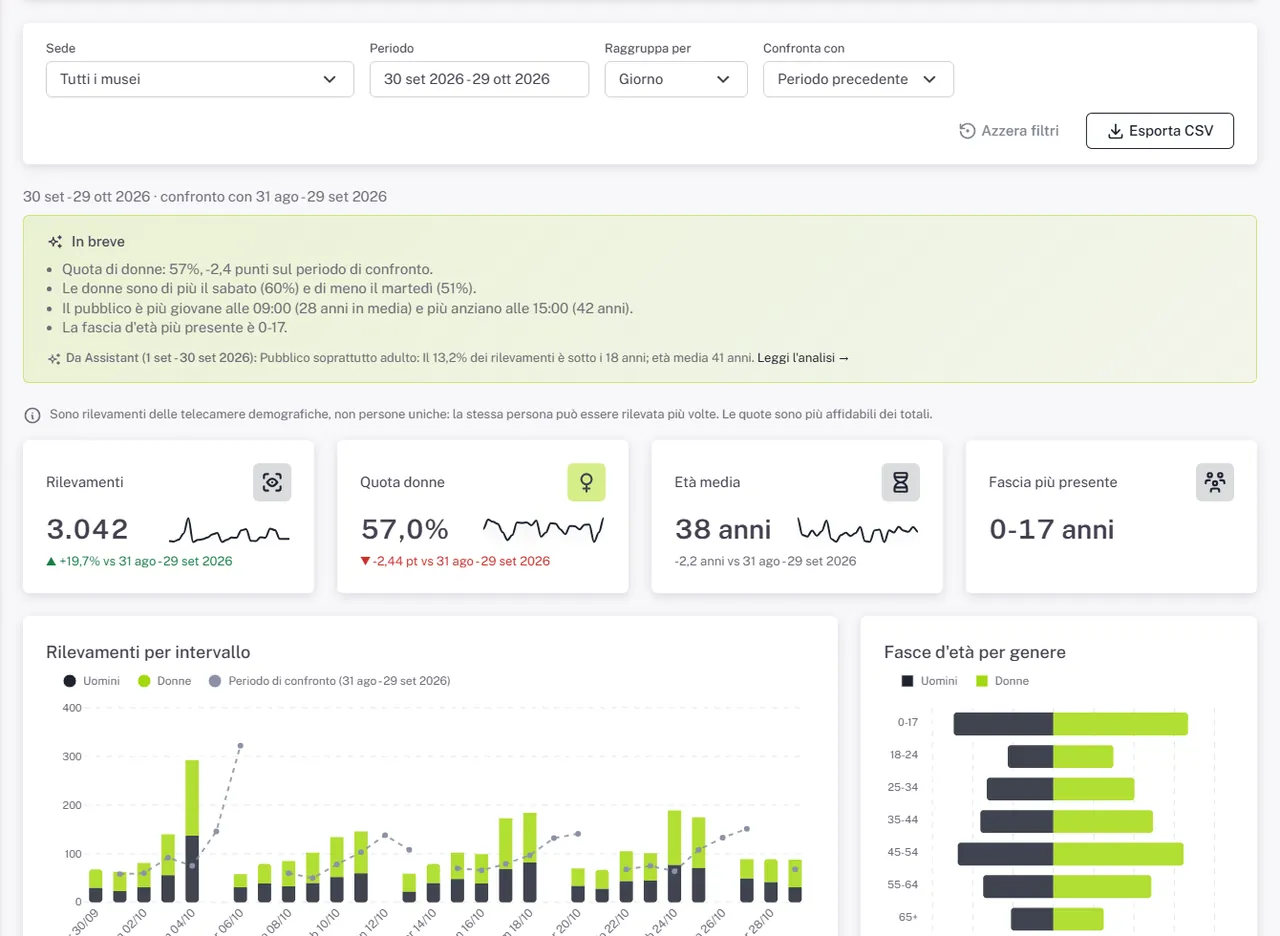Click the 57,0% quota donne value
Screen dimensions: 1280x936
[404, 529]
